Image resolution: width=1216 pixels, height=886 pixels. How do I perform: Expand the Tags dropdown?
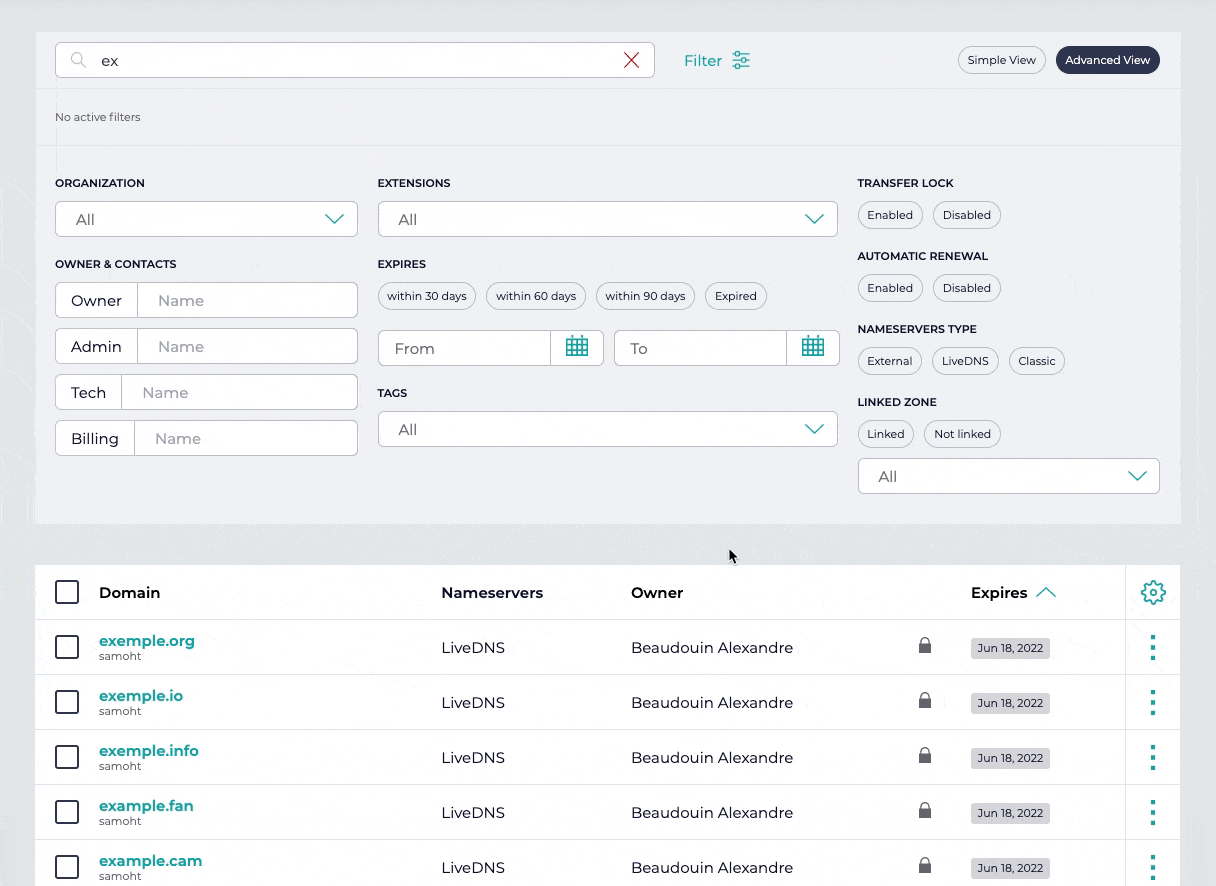pyautogui.click(x=607, y=429)
